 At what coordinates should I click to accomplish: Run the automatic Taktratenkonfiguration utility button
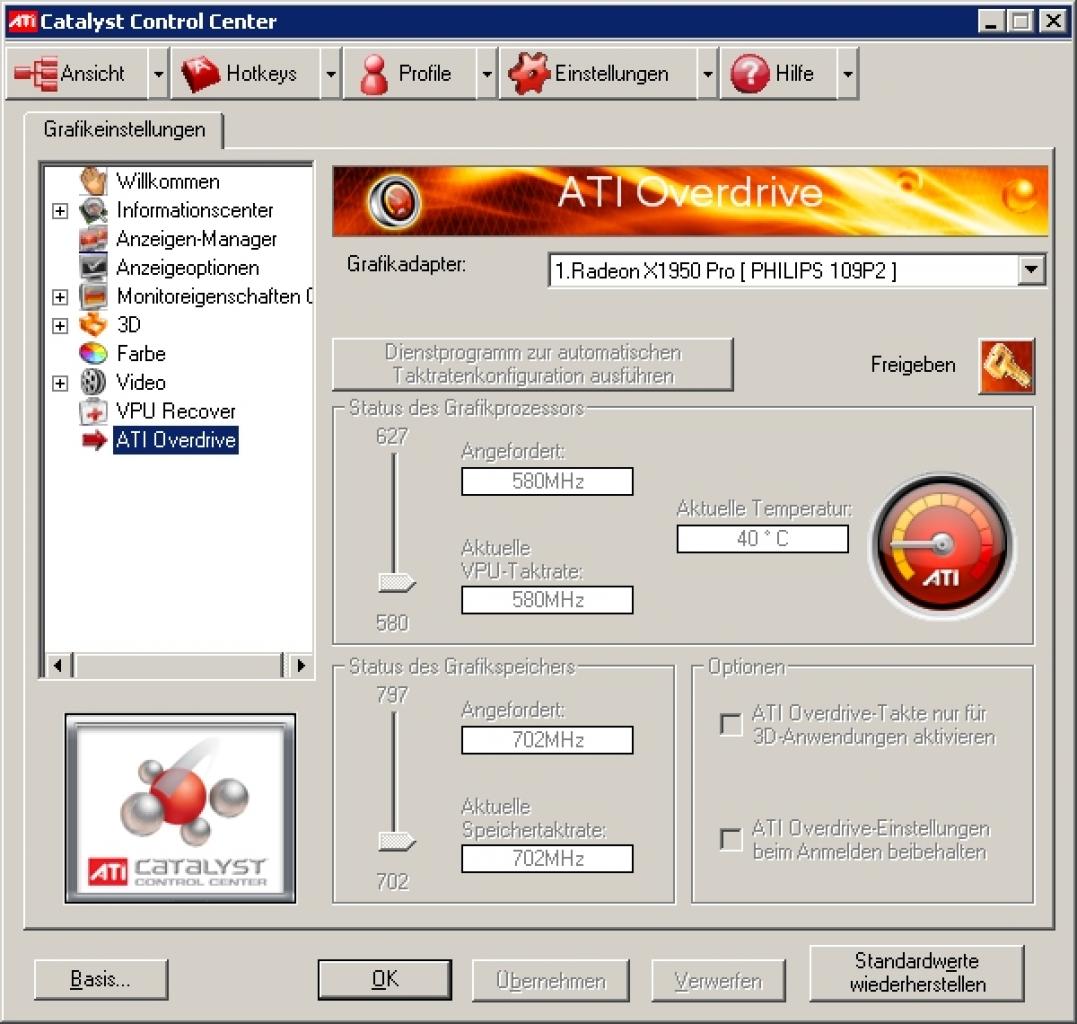click(x=533, y=364)
